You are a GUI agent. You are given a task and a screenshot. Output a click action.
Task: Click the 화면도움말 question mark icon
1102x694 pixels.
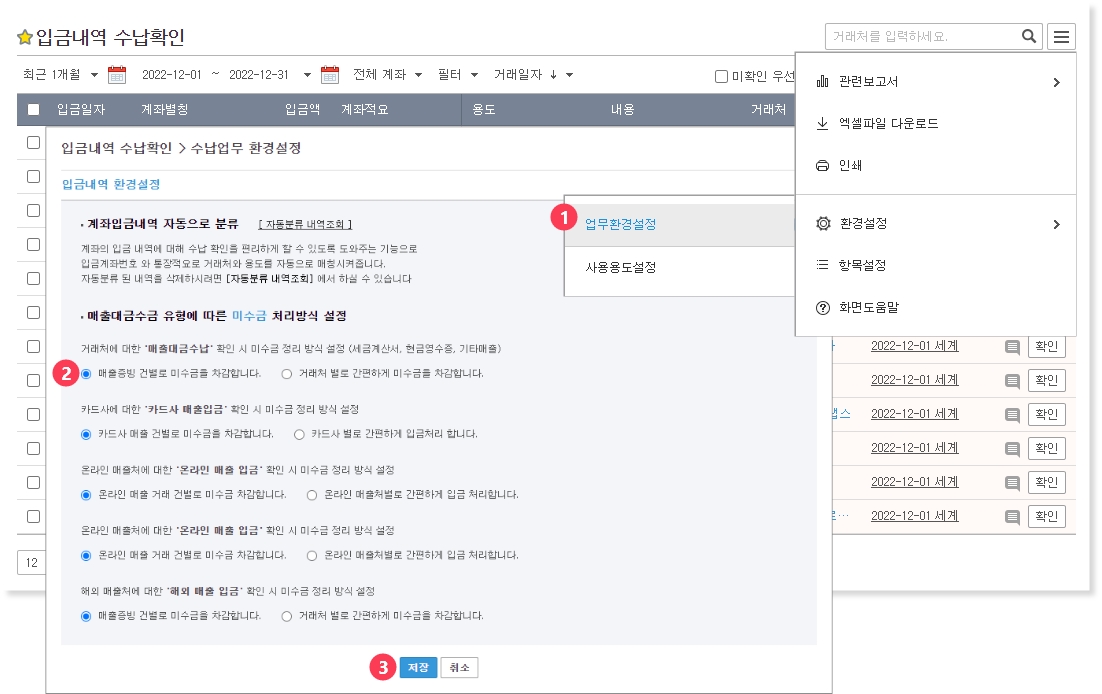[x=822, y=308]
